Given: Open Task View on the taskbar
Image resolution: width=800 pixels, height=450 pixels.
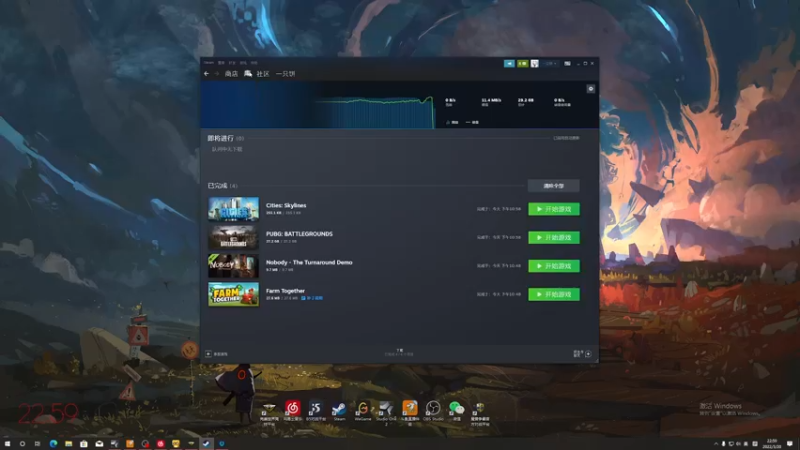Looking at the screenshot, I should 37,444.
